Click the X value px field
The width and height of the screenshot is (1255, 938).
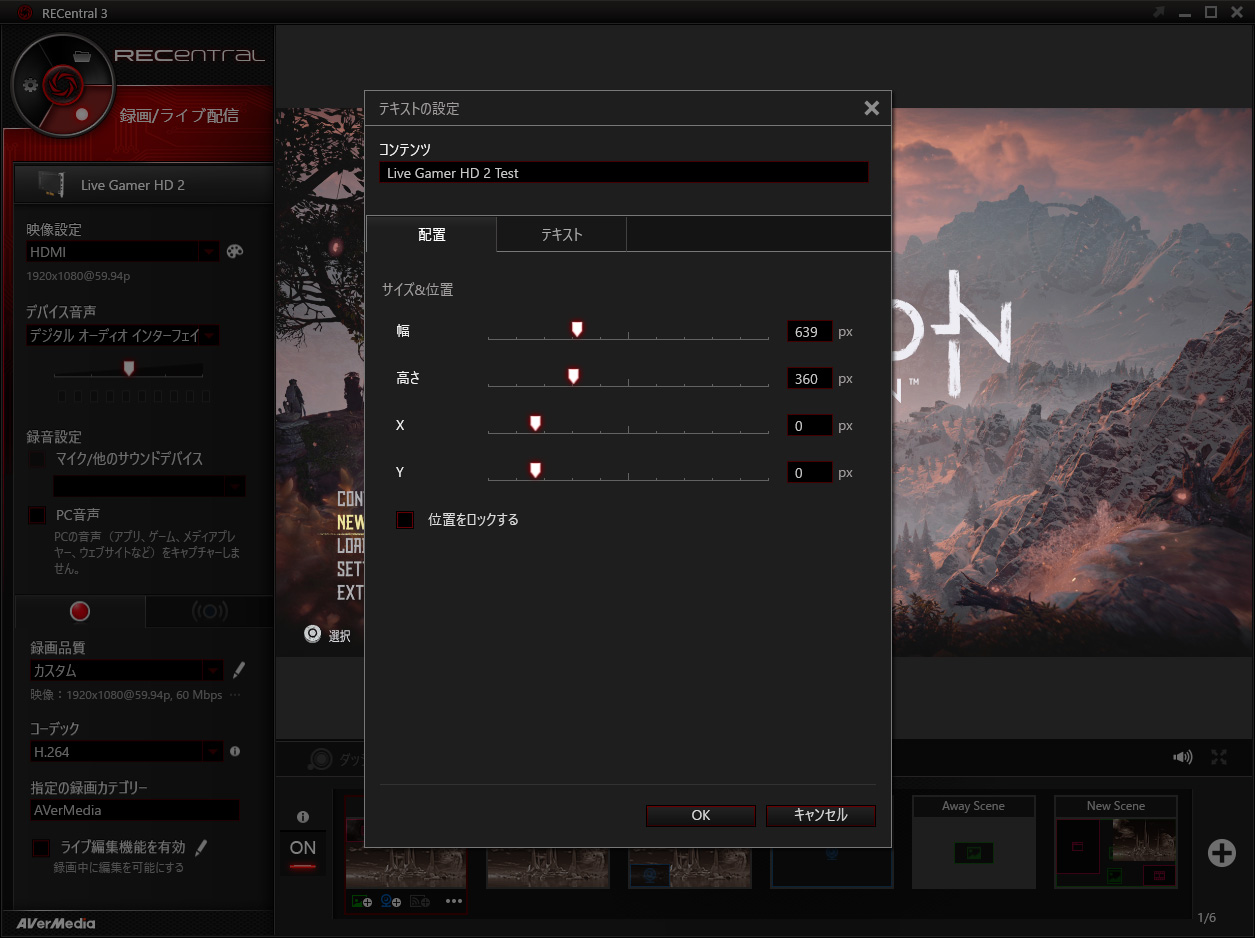coord(810,426)
